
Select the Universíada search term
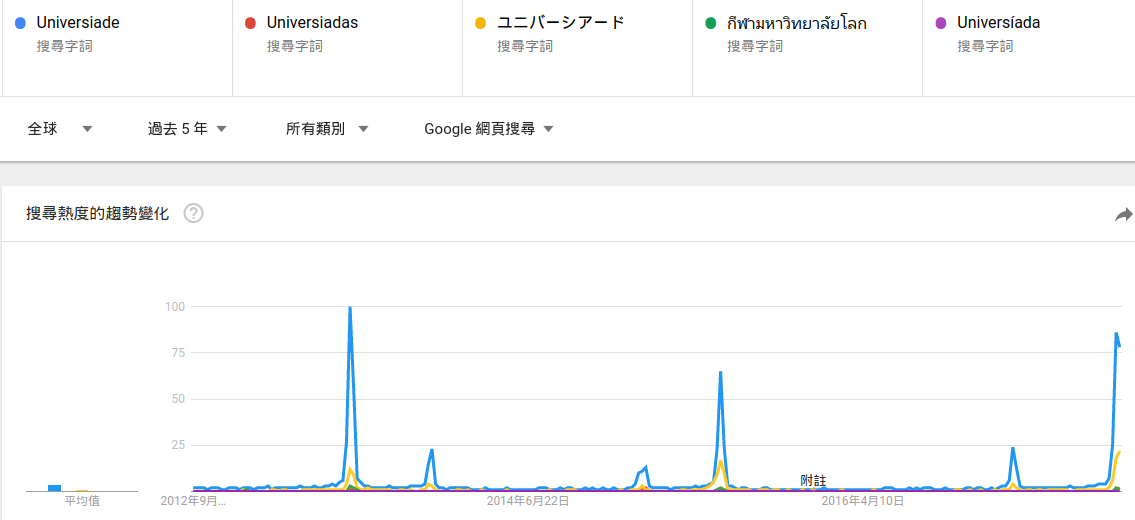point(998,23)
